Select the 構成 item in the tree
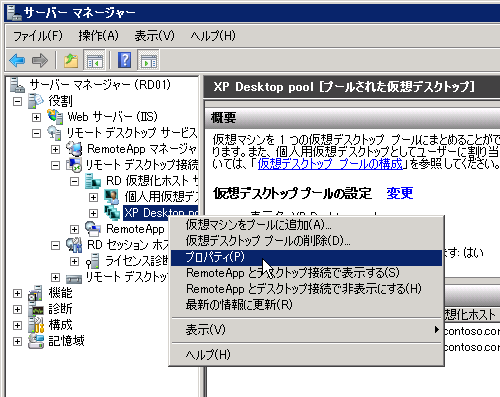The width and height of the screenshot is (500, 397). (x=60, y=325)
